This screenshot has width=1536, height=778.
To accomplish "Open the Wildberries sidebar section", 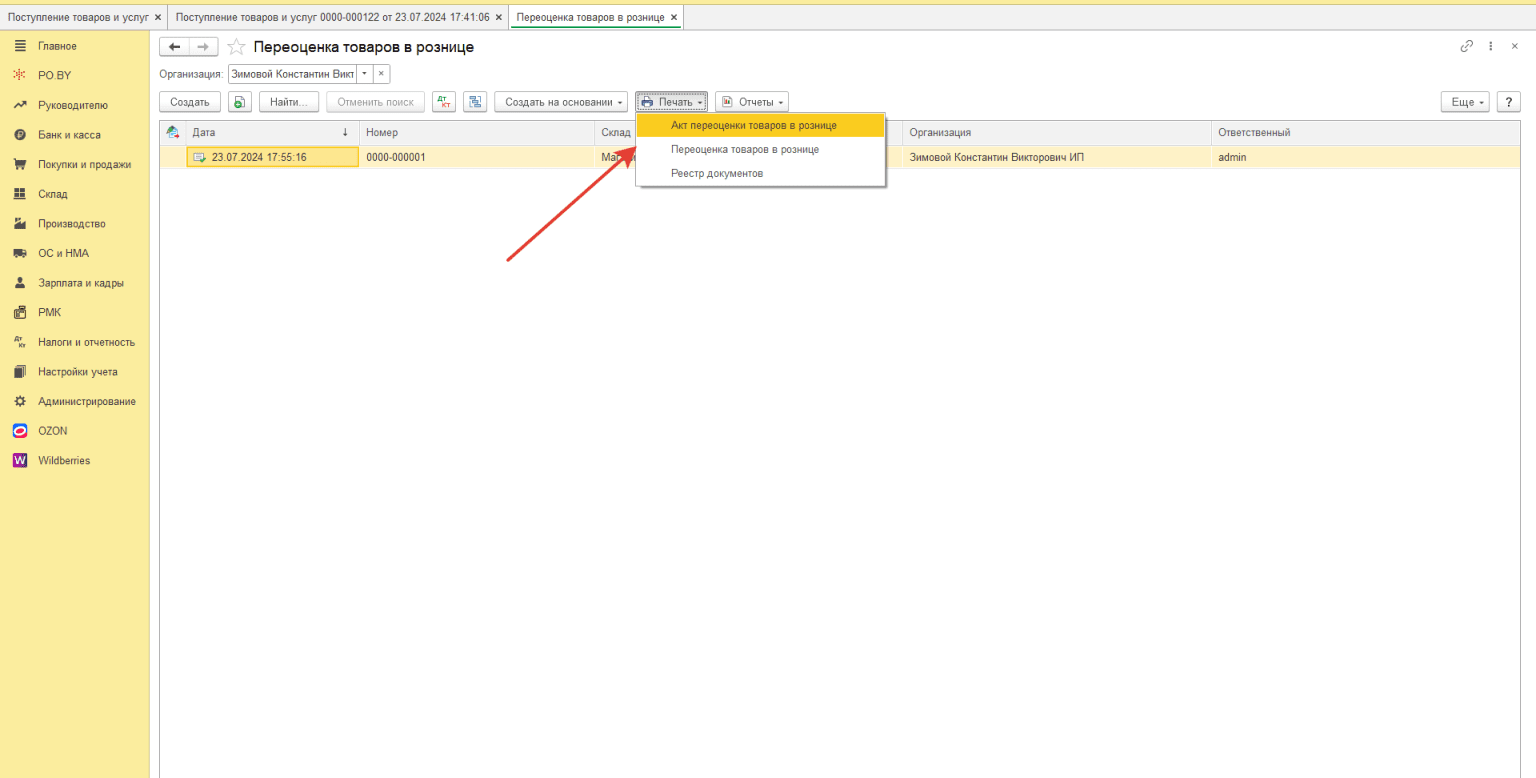I will click(x=63, y=461).
